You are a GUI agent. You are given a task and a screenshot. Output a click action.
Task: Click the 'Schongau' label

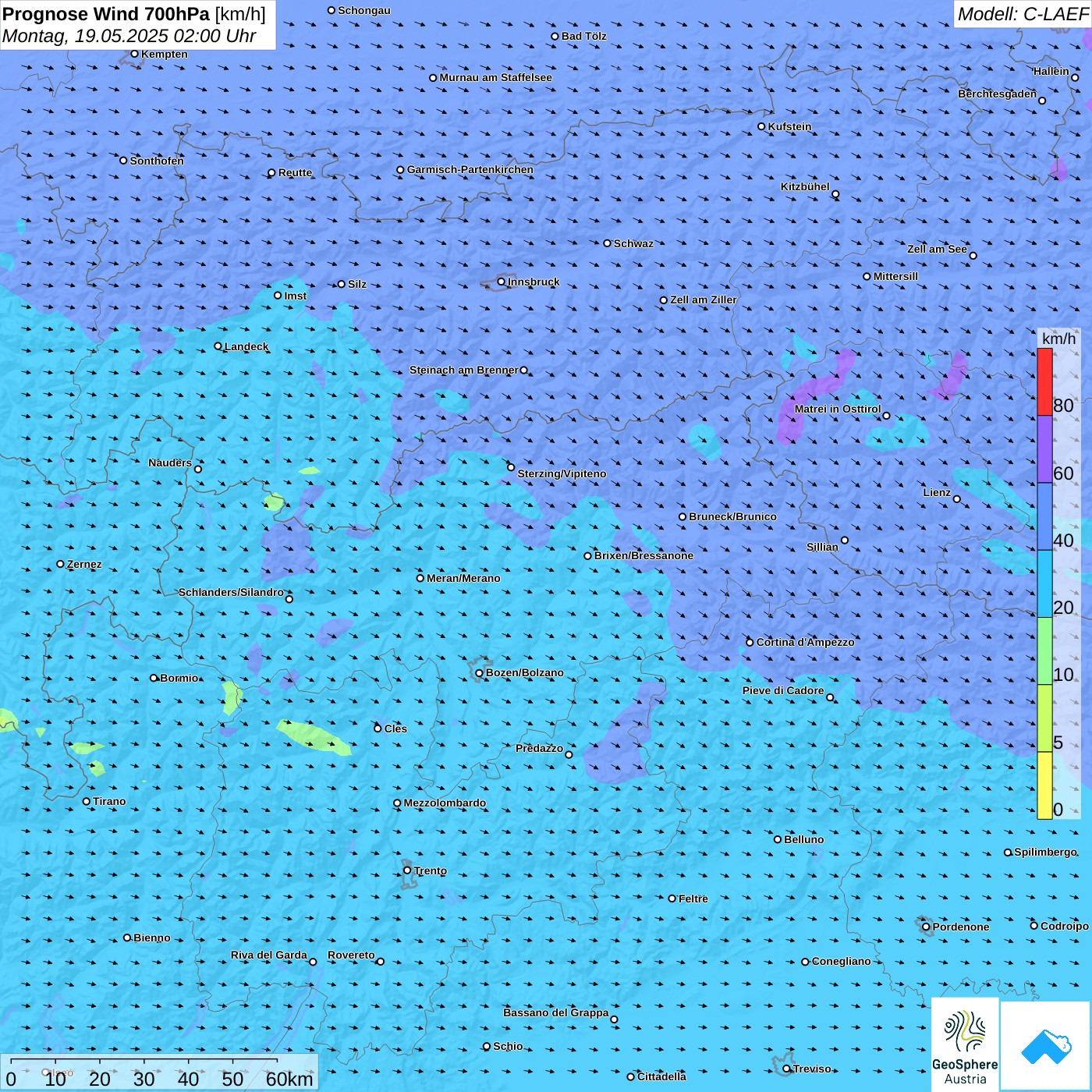364,10
